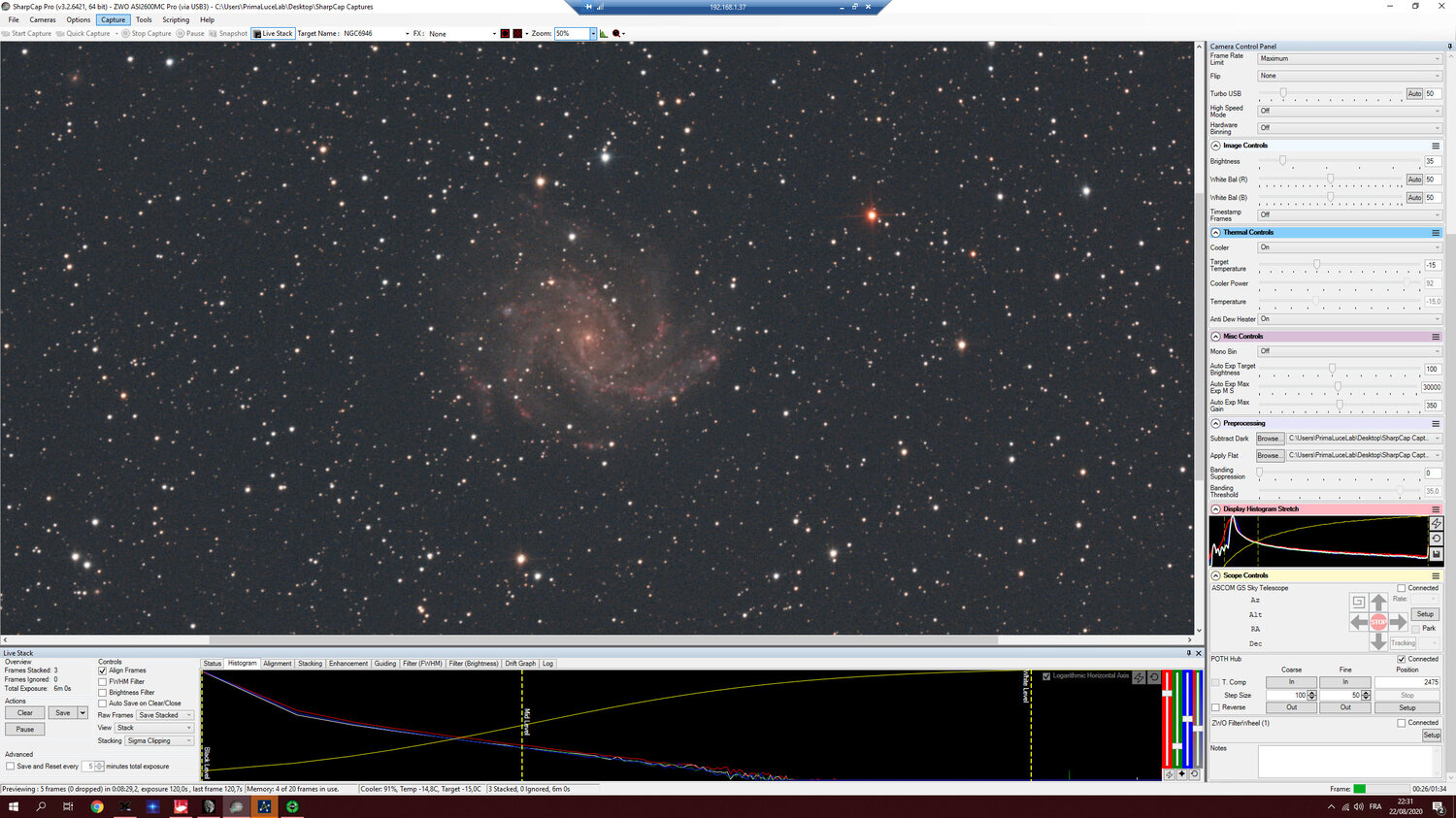1456x818 pixels.
Task: Click the lightning auto-stretch icon
Action: point(1437,523)
